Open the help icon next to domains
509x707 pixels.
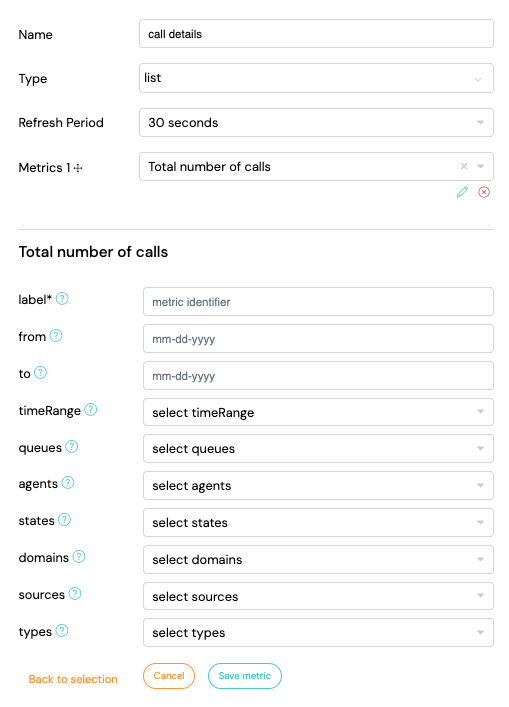tap(79, 556)
